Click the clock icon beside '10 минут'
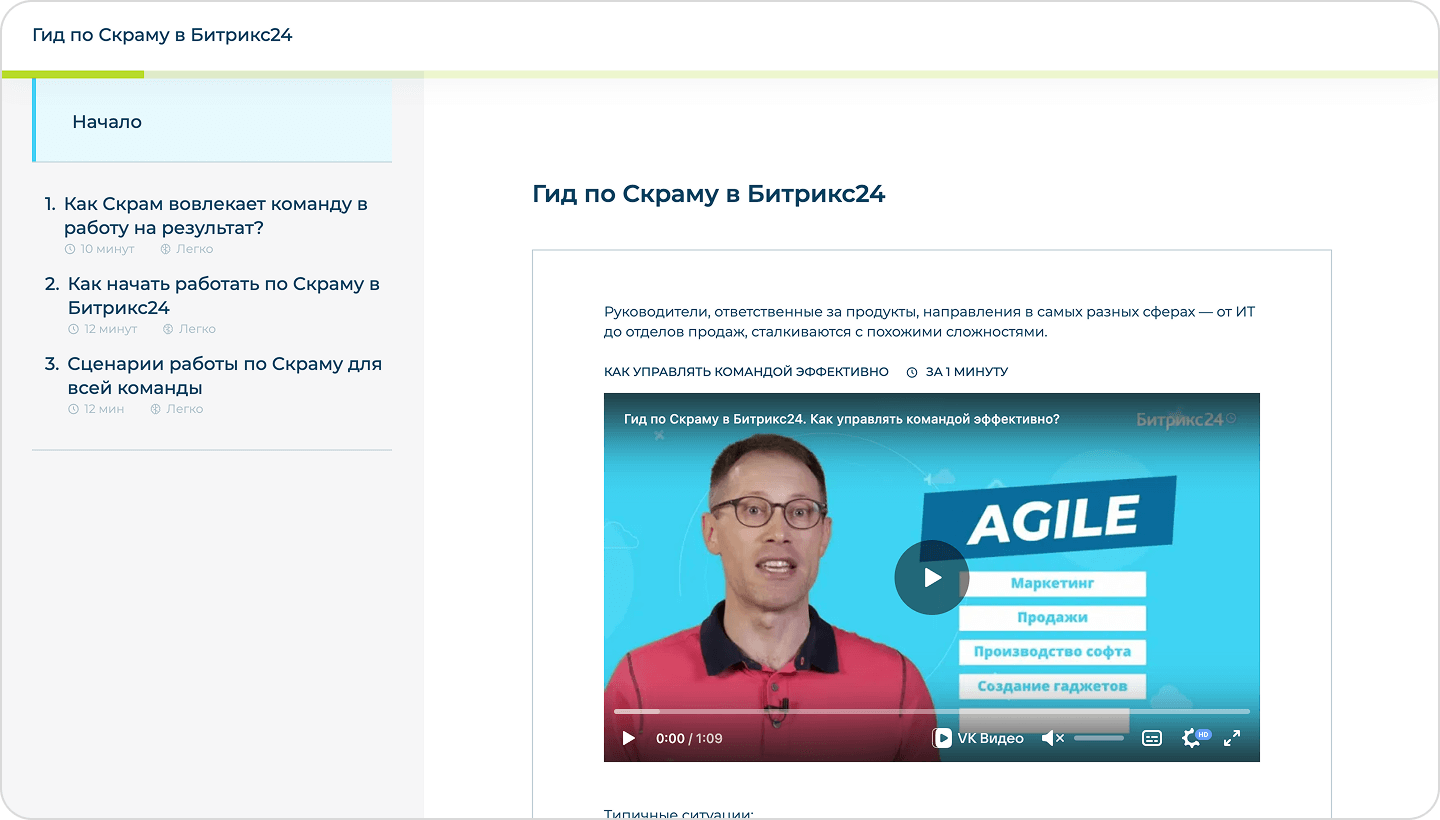Image resolution: width=1440 pixels, height=820 pixels. [x=70, y=249]
